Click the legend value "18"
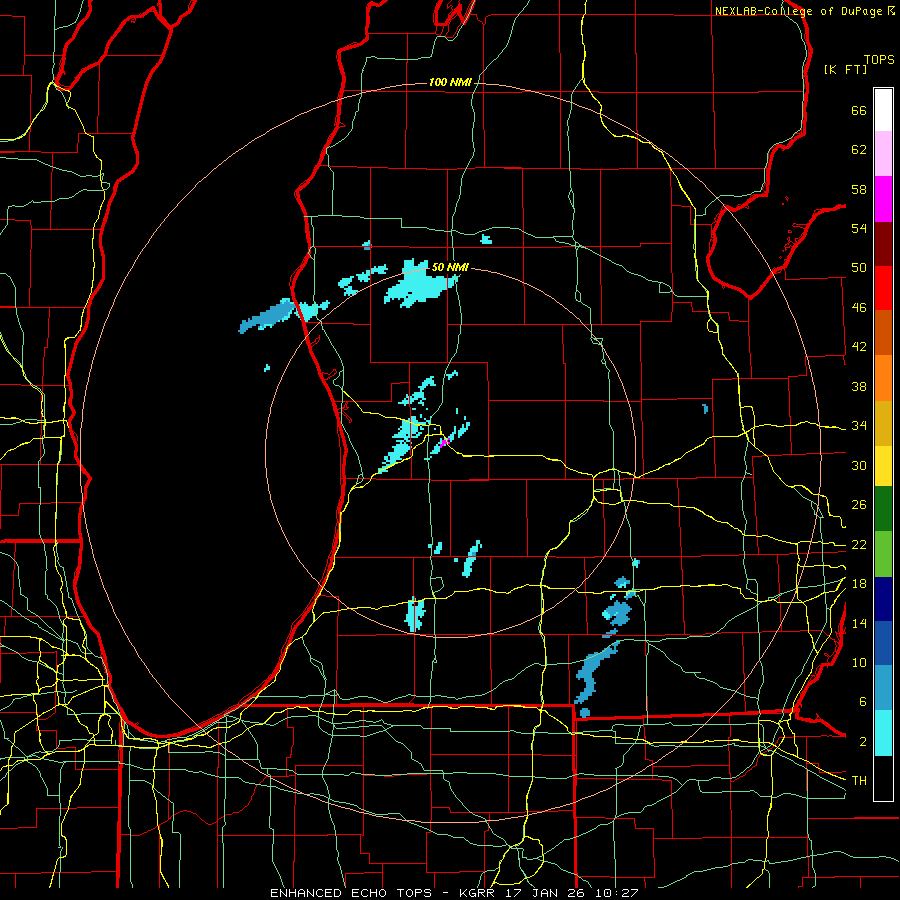Image resolution: width=900 pixels, height=900 pixels. pos(859,584)
